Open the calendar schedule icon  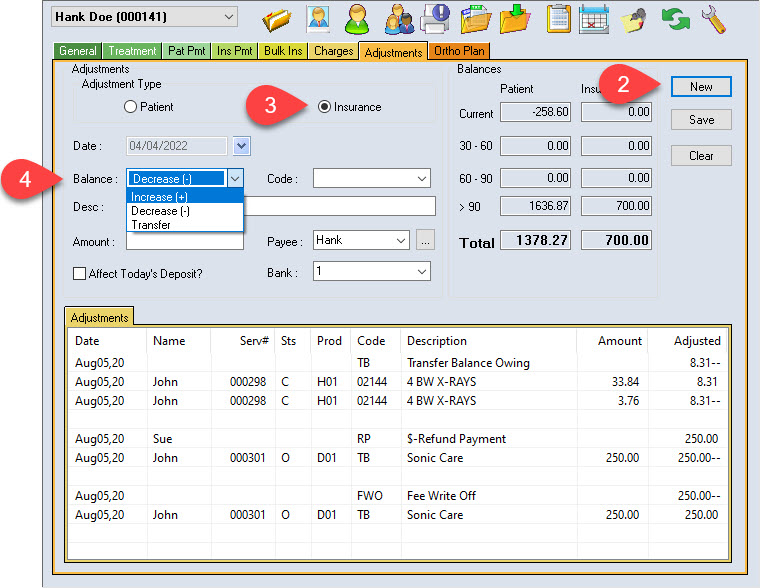(594, 19)
